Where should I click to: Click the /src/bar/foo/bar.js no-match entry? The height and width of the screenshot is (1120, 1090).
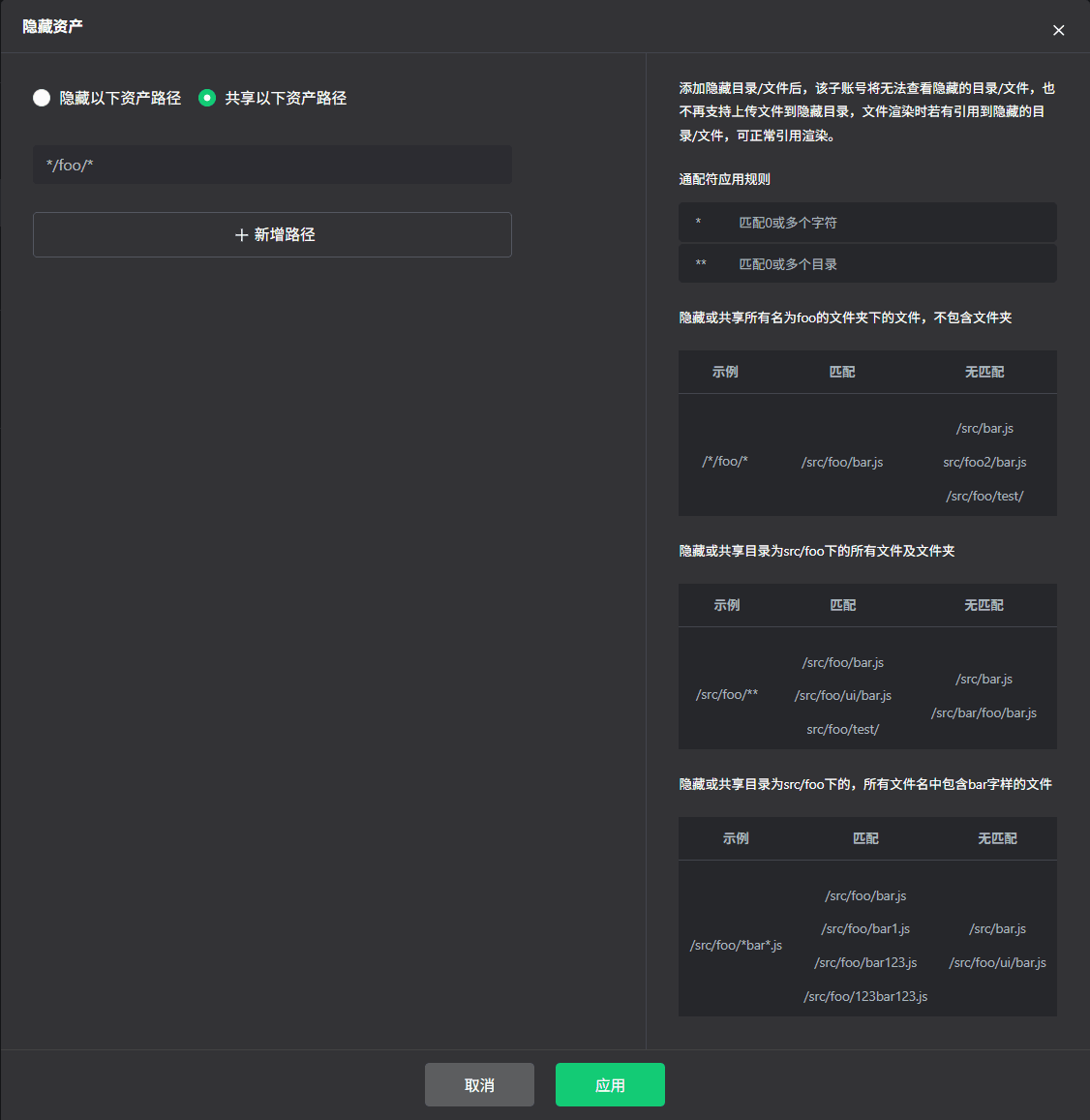[x=984, y=712]
